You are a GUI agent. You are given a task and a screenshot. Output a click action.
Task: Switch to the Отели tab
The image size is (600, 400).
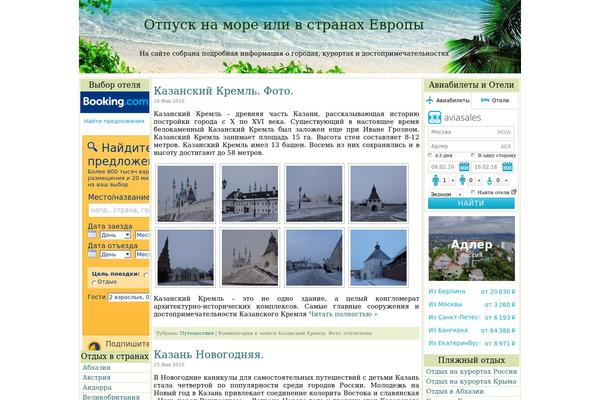tap(495, 100)
